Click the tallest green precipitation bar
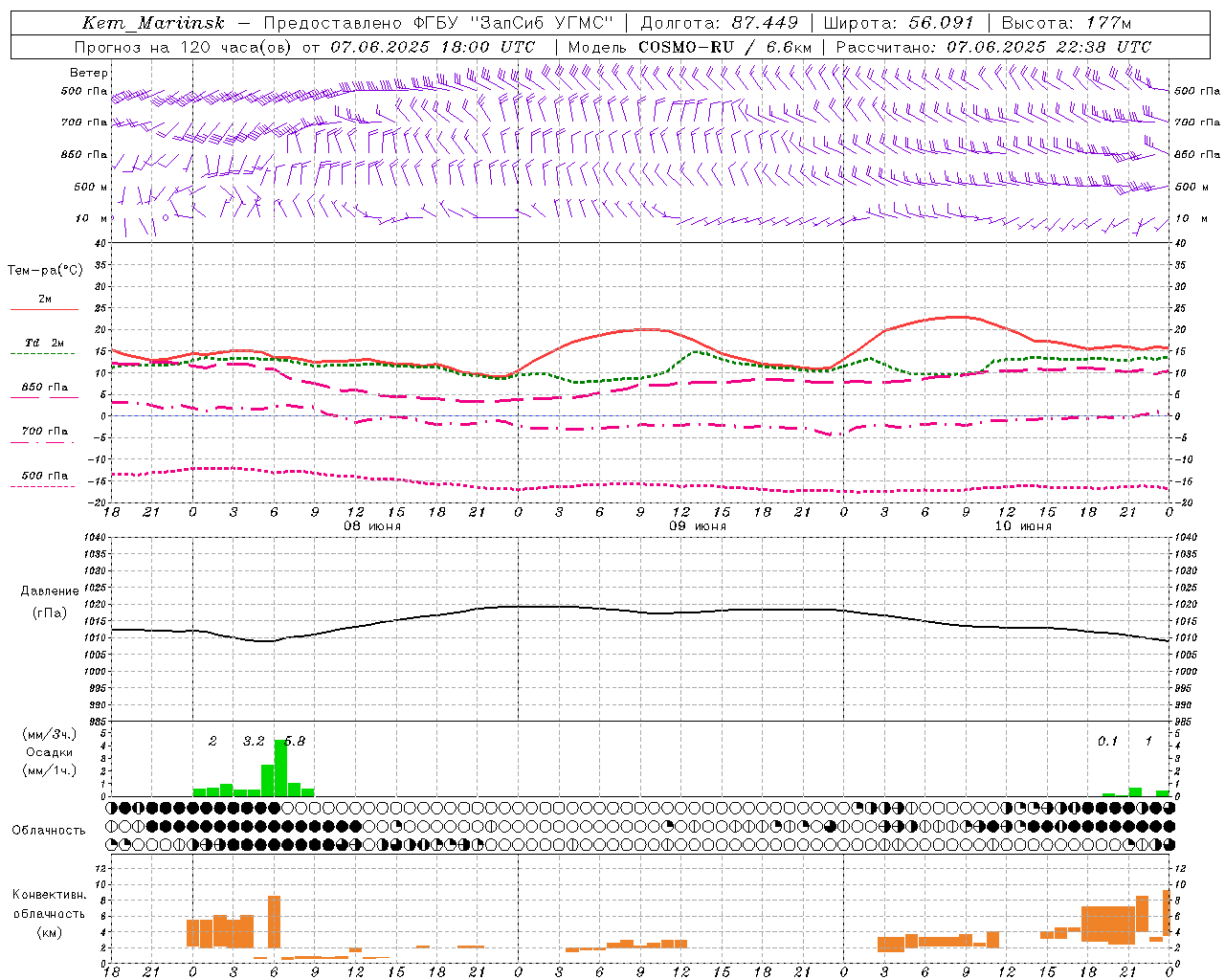This screenshot has width=1225, height=980. [280, 768]
